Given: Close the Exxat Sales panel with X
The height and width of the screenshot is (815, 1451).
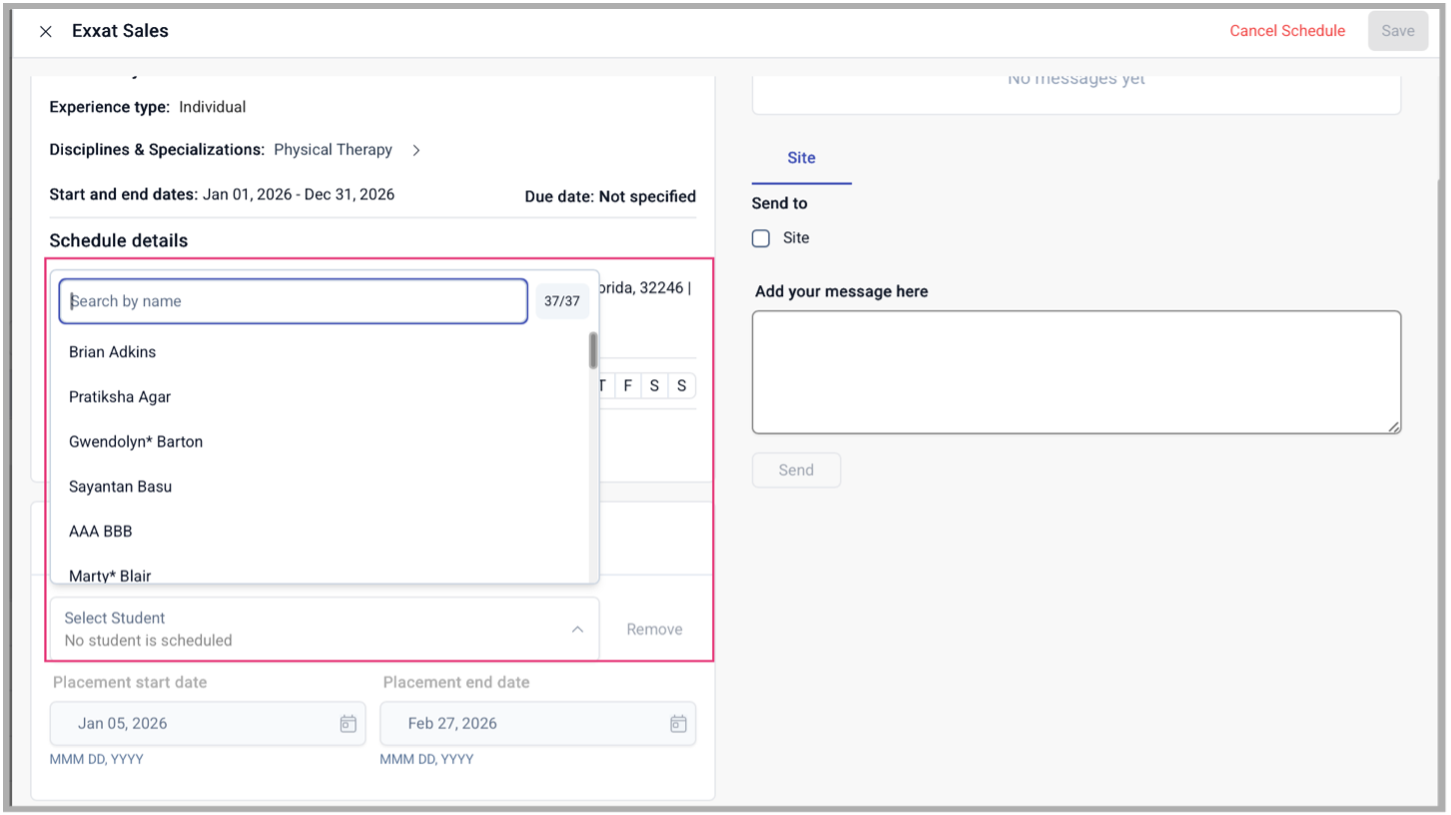Looking at the screenshot, I should (x=46, y=31).
